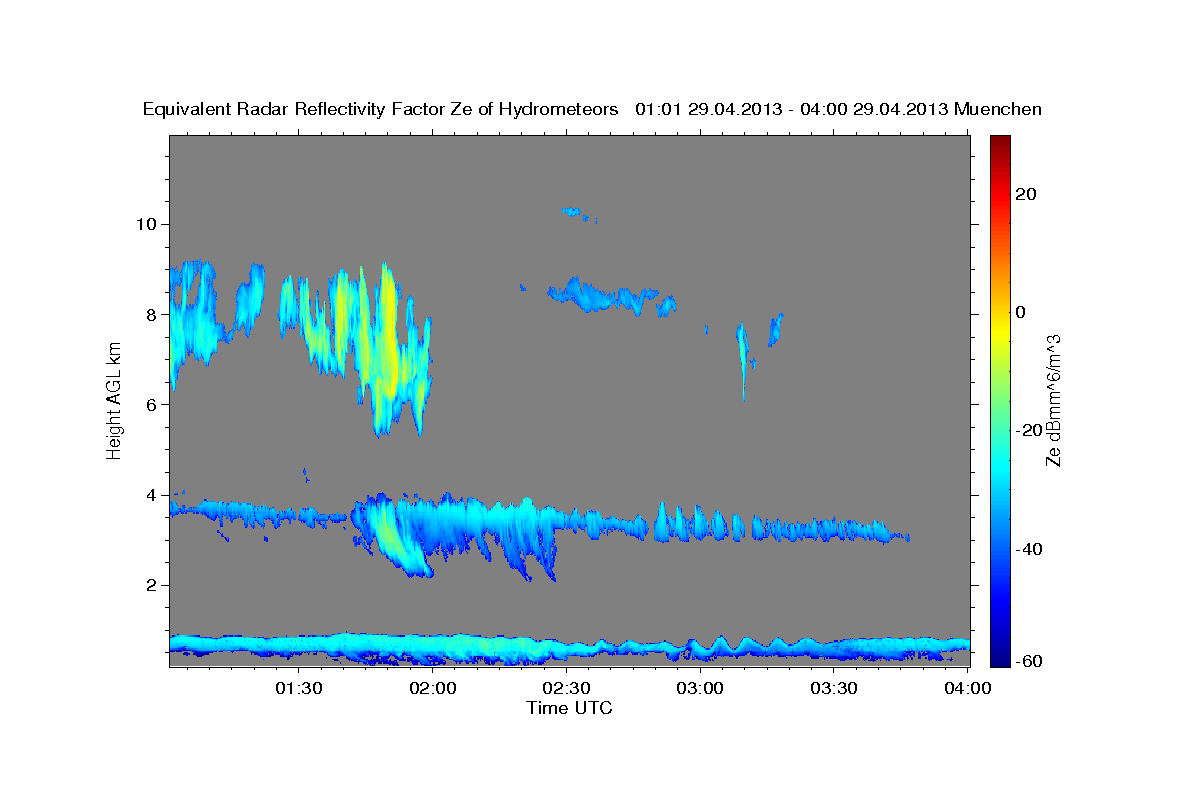Click the cirrus cloud band near 02:35 at 8 km
The width and height of the screenshot is (1200, 800).
tap(610, 296)
